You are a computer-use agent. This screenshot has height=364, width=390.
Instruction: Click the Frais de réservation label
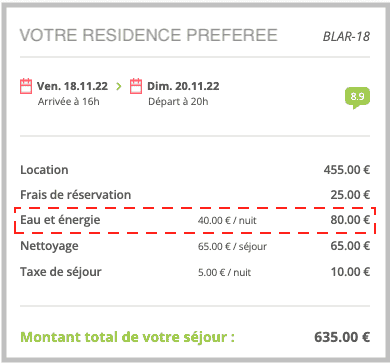point(76,195)
